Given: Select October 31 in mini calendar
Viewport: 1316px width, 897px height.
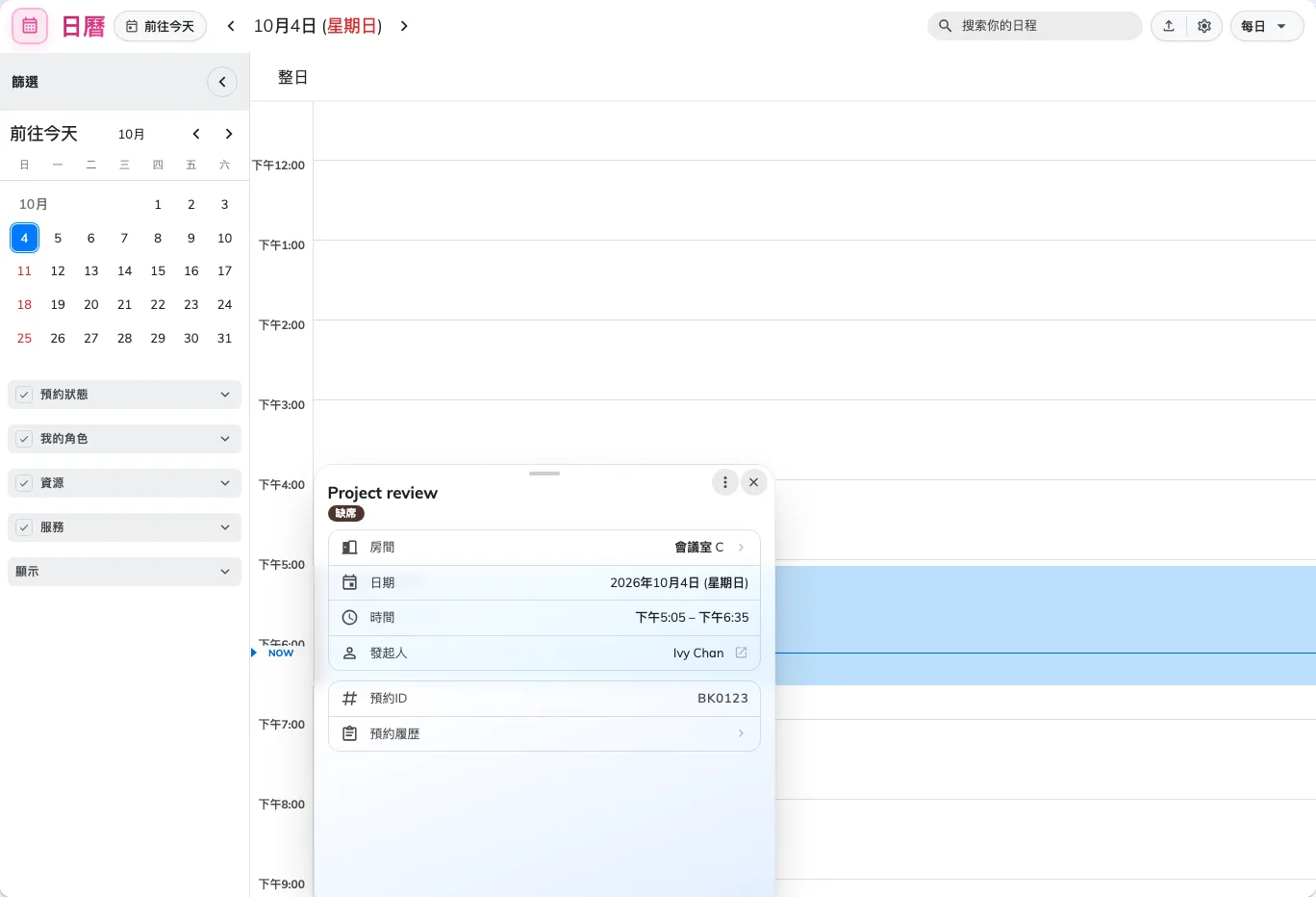Looking at the screenshot, I should [x=224, y=338].
